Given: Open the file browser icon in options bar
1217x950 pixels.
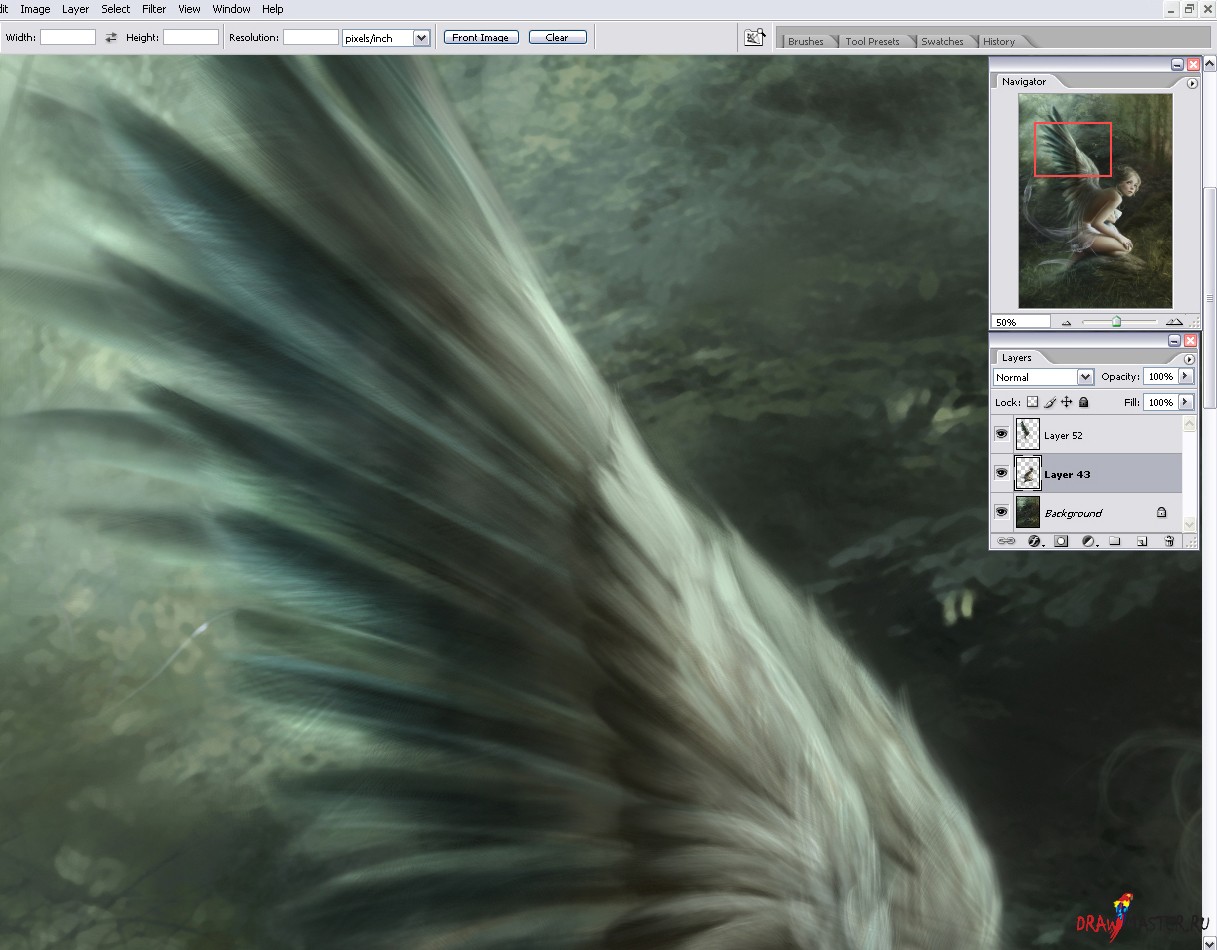Looking at the screenshot, I should 754,37.
